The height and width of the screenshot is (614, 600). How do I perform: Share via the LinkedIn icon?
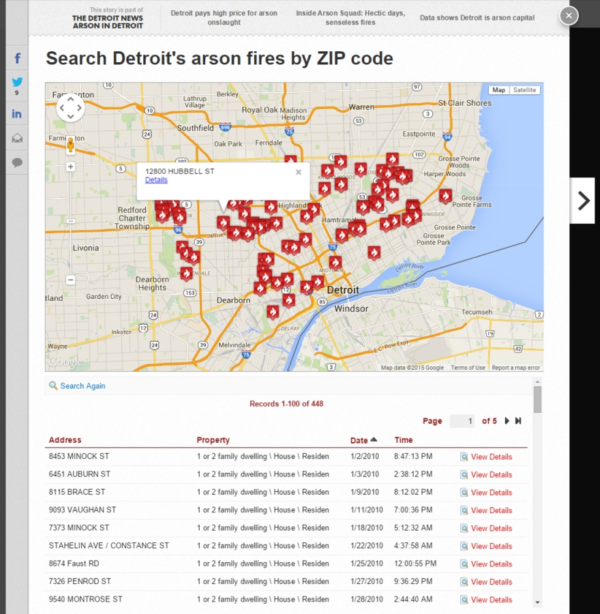pos(17,113)
